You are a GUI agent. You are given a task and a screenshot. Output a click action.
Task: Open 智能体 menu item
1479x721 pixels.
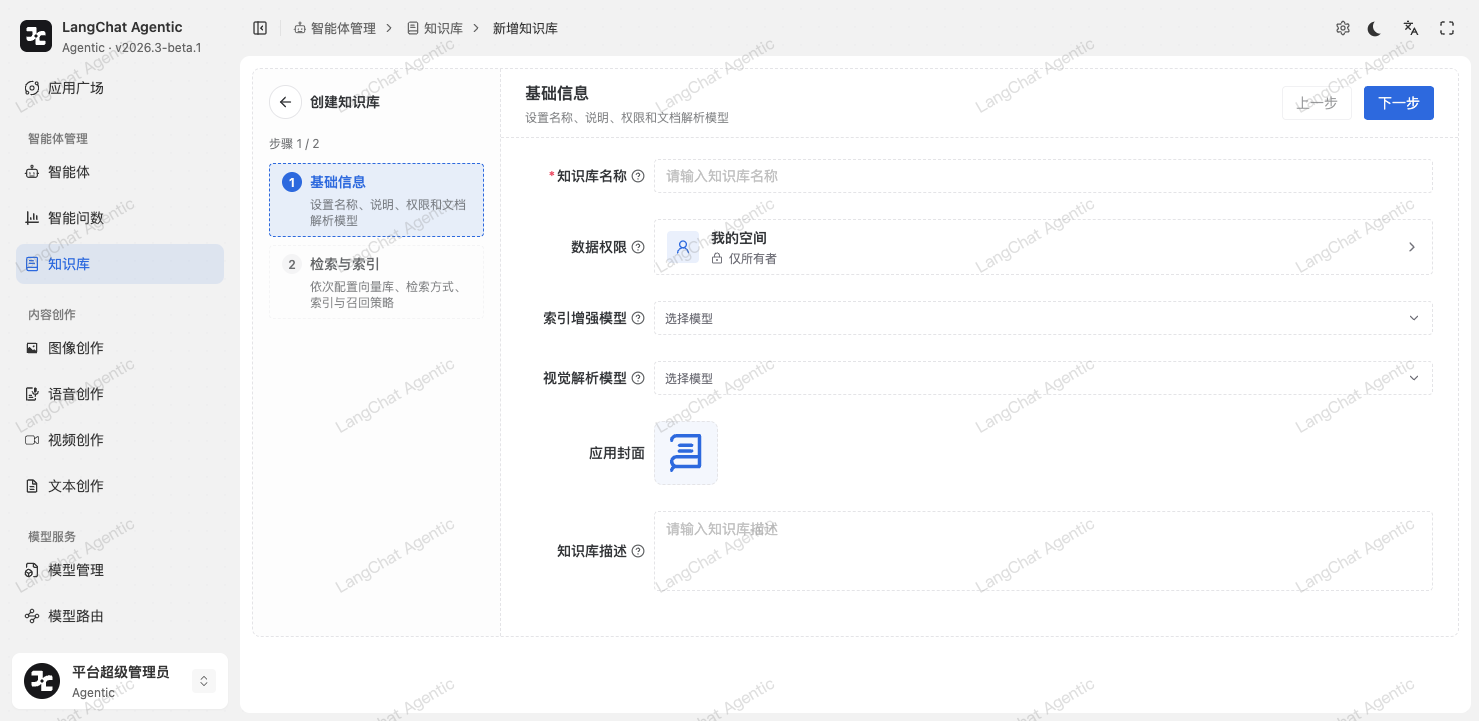click(x=120, y=172)
